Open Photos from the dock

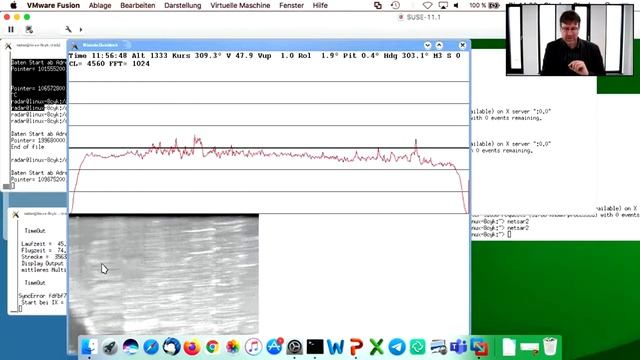click(x=233, y=347)
